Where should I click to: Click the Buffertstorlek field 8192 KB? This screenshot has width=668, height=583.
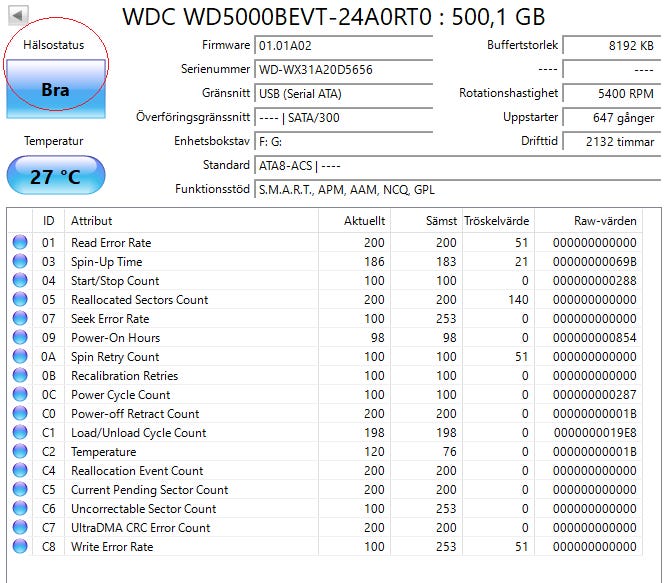click(612, 45)
